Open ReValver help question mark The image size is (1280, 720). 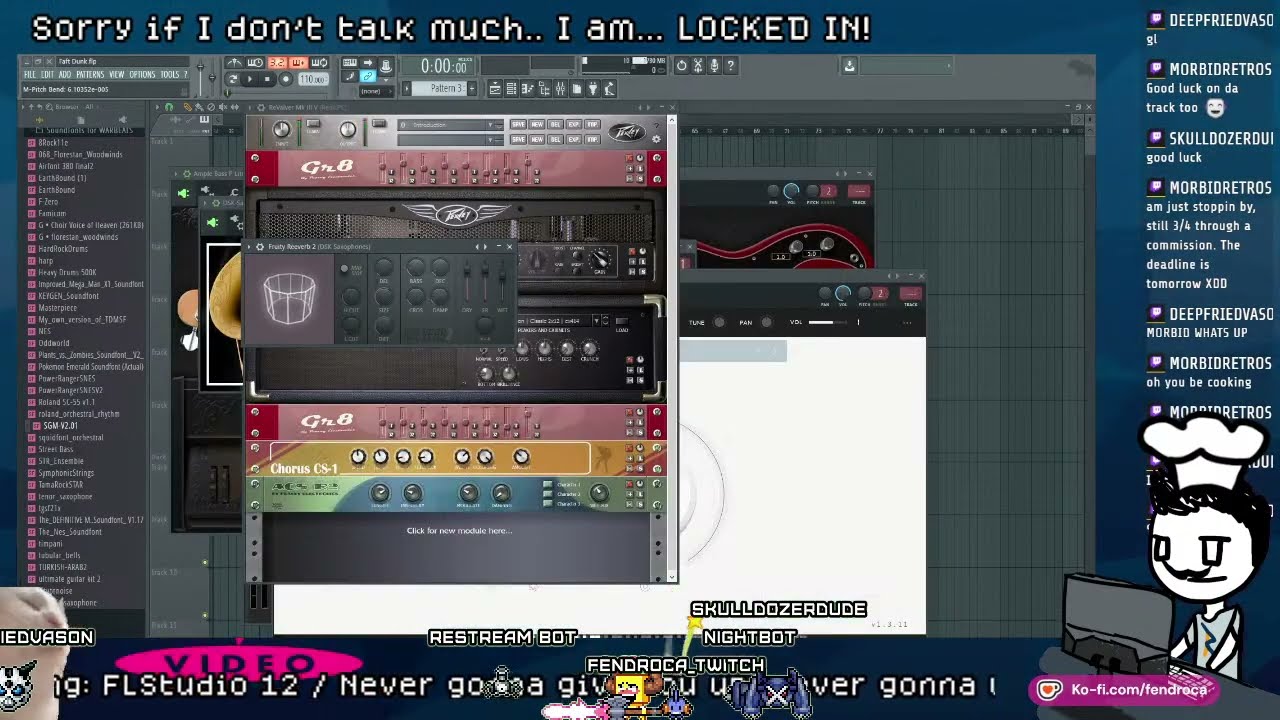657,125
